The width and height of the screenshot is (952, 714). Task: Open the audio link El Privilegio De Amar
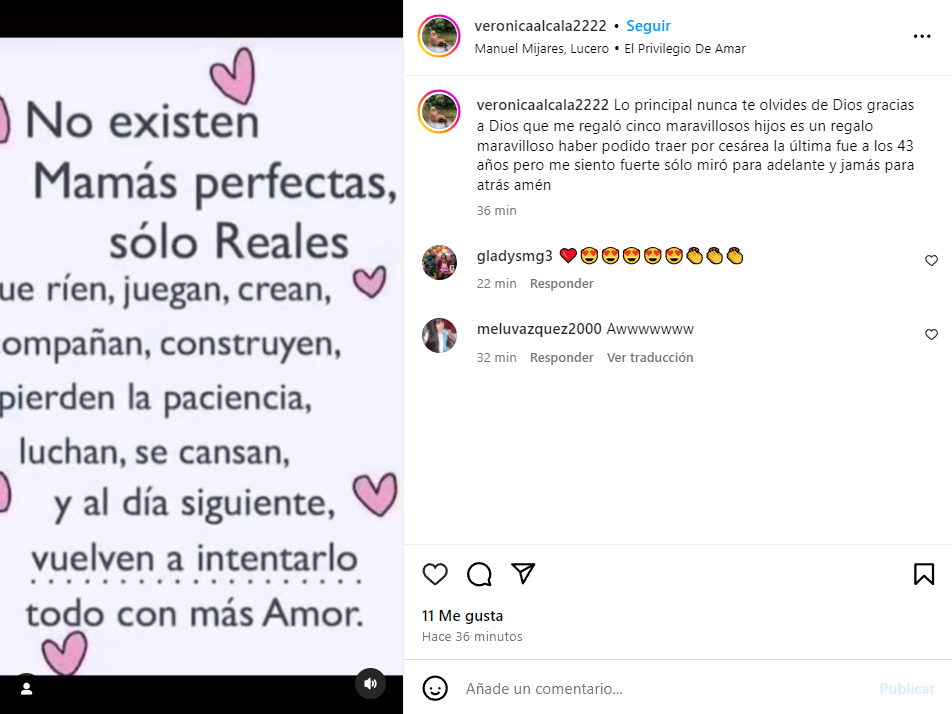point(685,49)
